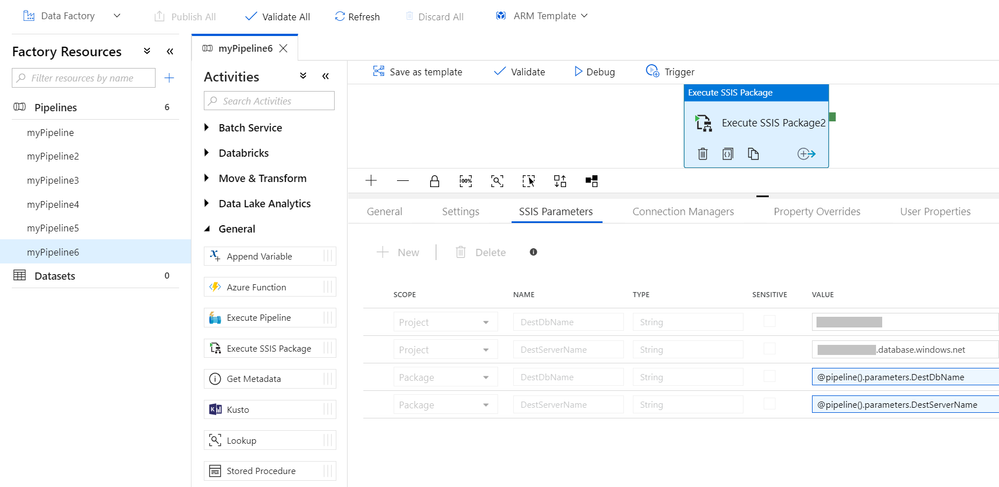The image size is (999, 487).
Task: Open myPipeline in the resource list
Action: coord(50,133)
